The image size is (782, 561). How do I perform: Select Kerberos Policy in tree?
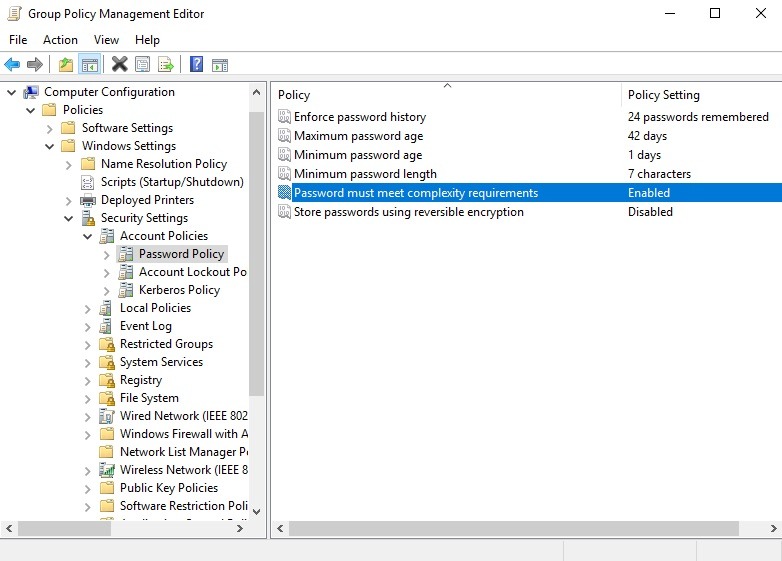click(179, 290)
